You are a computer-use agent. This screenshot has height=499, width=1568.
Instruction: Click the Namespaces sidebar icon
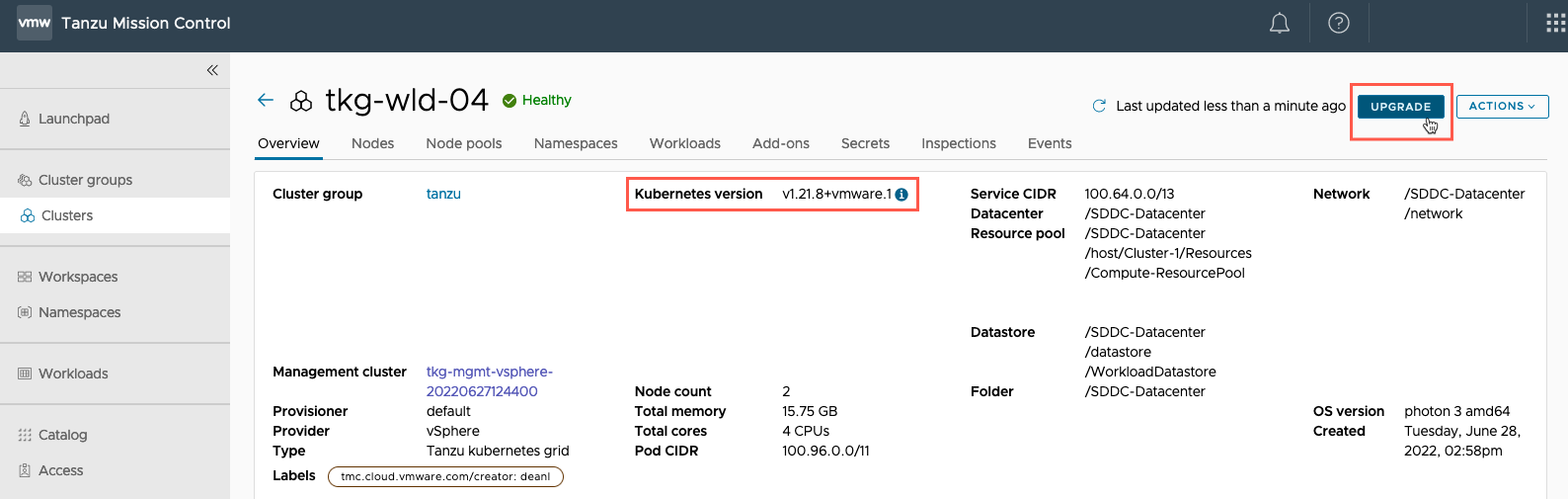[25, 312]
